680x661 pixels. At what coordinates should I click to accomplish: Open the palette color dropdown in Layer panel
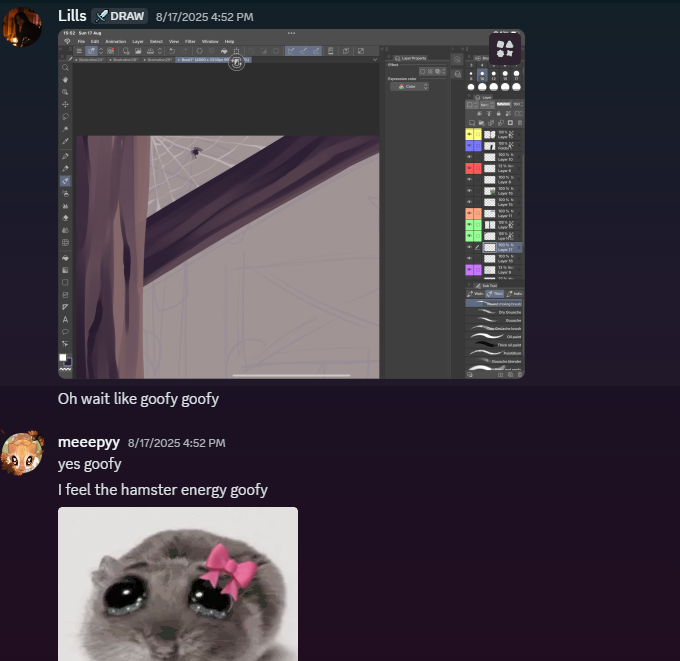coord(472,105)
